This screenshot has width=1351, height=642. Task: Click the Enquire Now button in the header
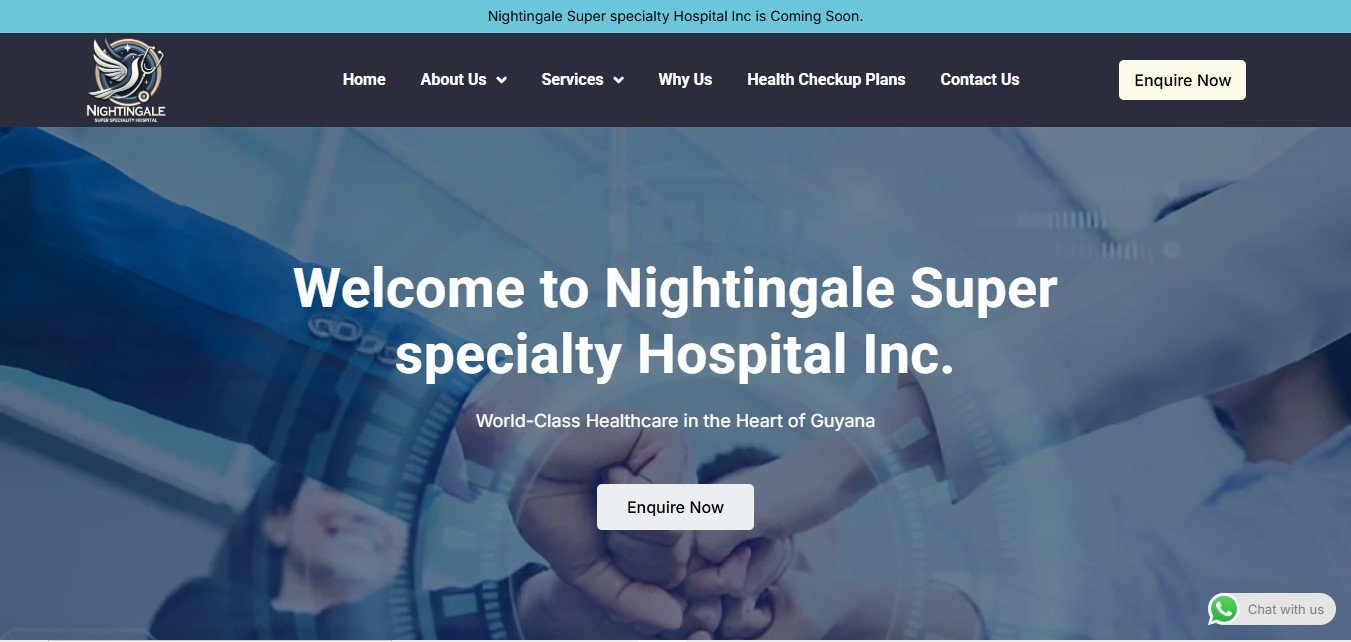[1182, 80]
